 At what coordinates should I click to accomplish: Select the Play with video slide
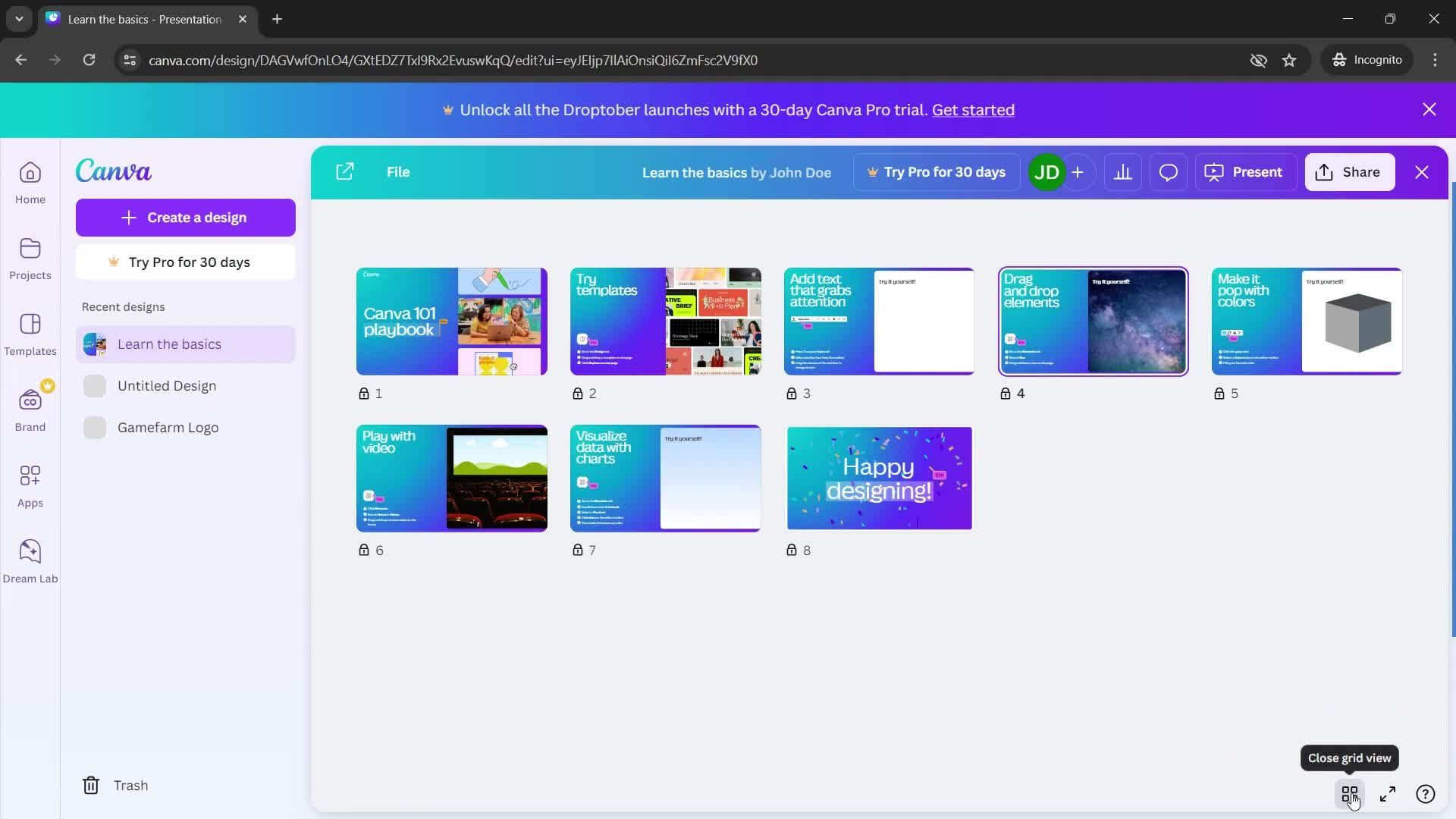452,479
